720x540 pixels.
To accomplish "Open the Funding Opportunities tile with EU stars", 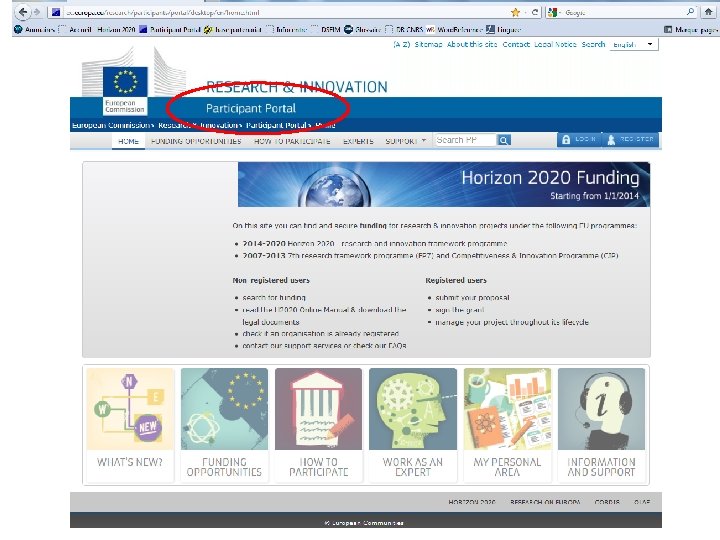I will click(224, 425).
